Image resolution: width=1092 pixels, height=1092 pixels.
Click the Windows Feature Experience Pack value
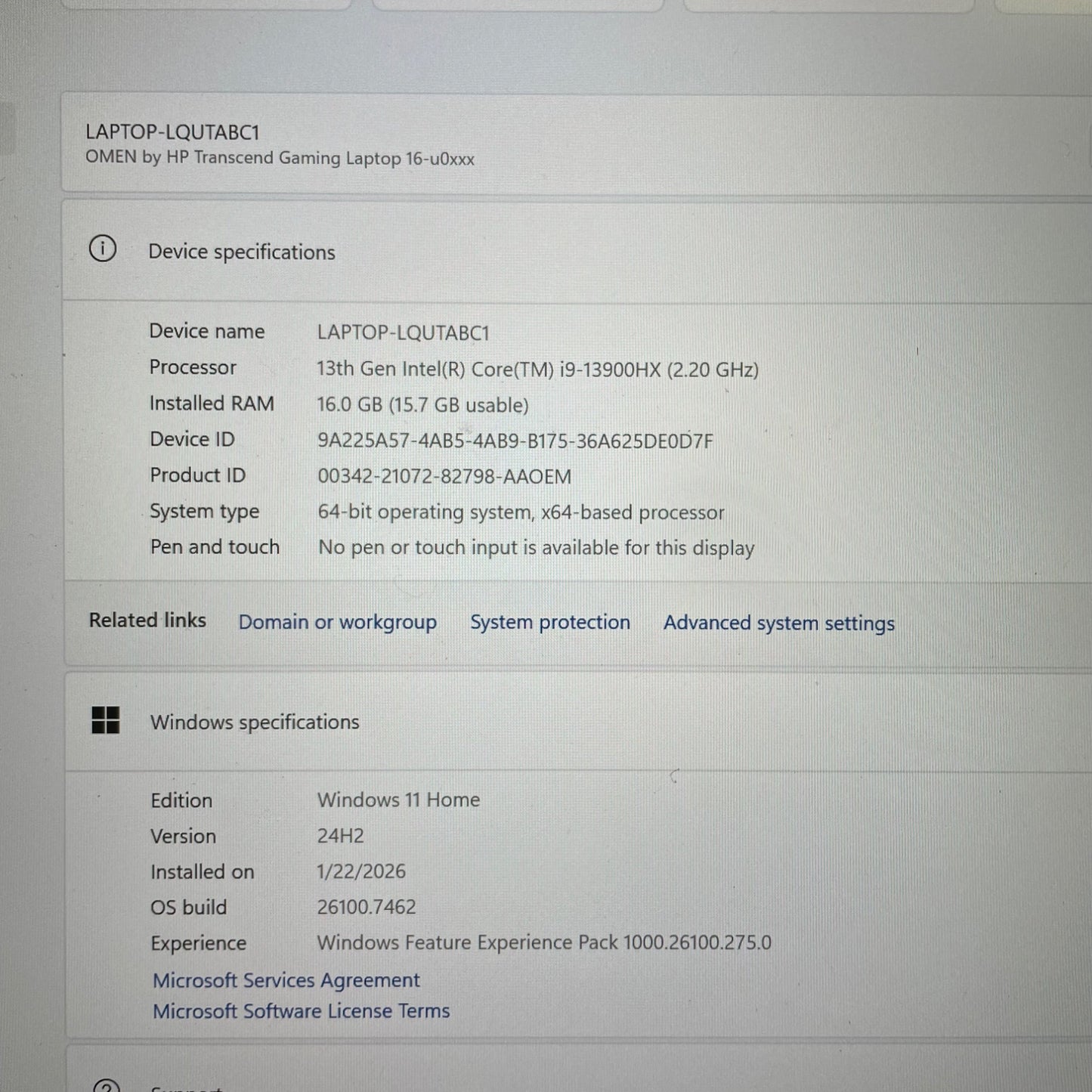543,943
